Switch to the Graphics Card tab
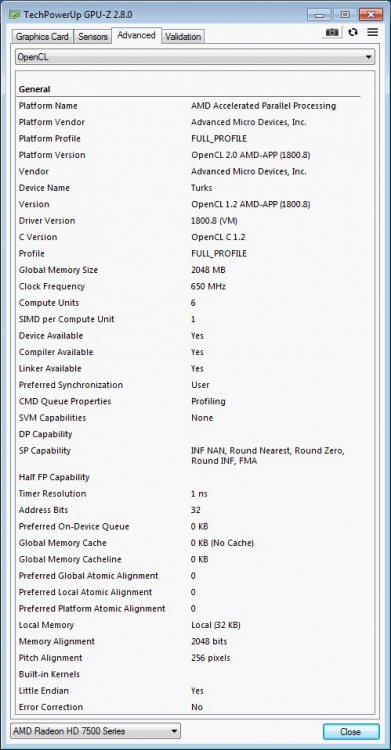391x750 pixels. click(x=42, y=36)
